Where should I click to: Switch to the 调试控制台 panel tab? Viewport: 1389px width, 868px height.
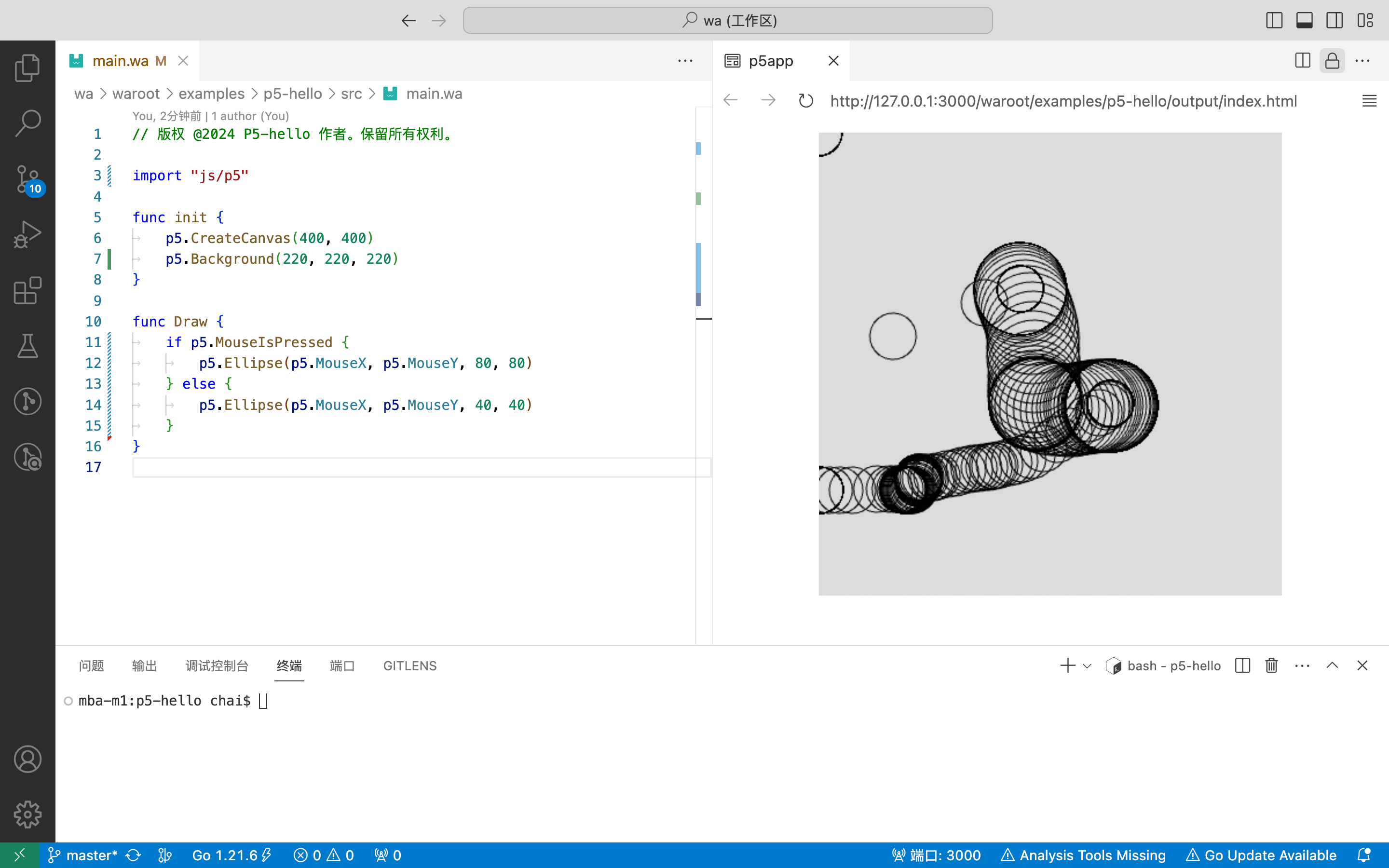pyautogui.click(x=217, y=666)
